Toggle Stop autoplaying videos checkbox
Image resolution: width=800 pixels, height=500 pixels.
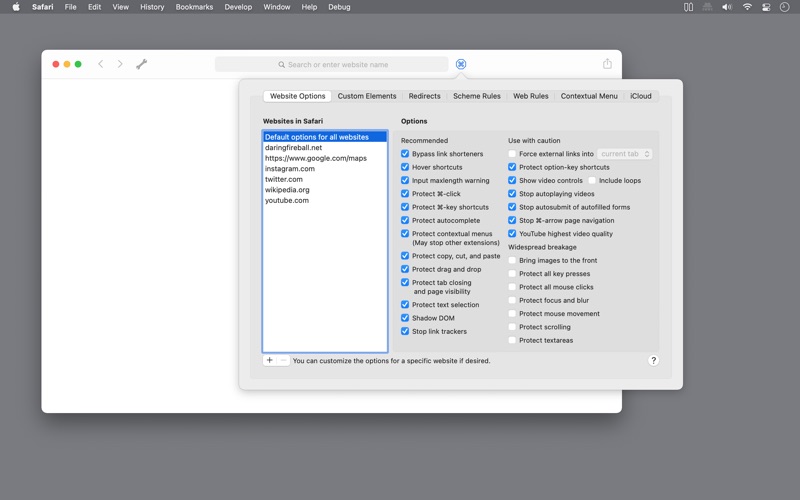pyautogui.click(x=512, y=193)
